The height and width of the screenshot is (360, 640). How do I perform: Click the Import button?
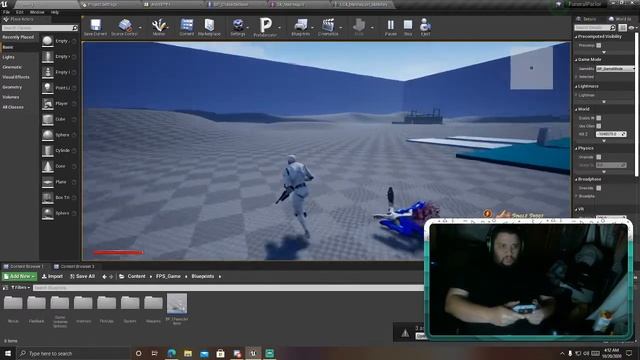pos(52,277)
